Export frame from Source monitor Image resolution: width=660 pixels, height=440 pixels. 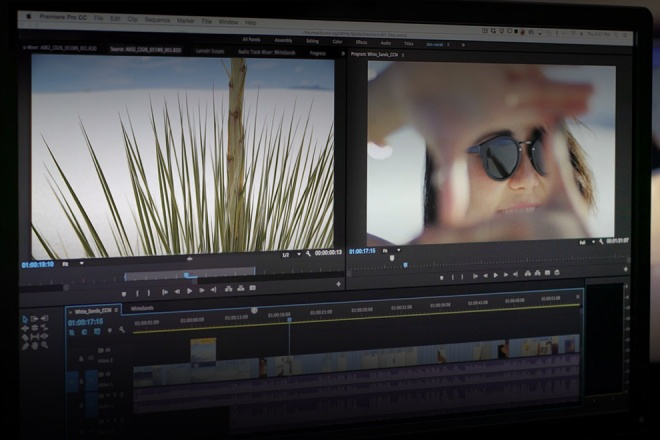point(253,288)
